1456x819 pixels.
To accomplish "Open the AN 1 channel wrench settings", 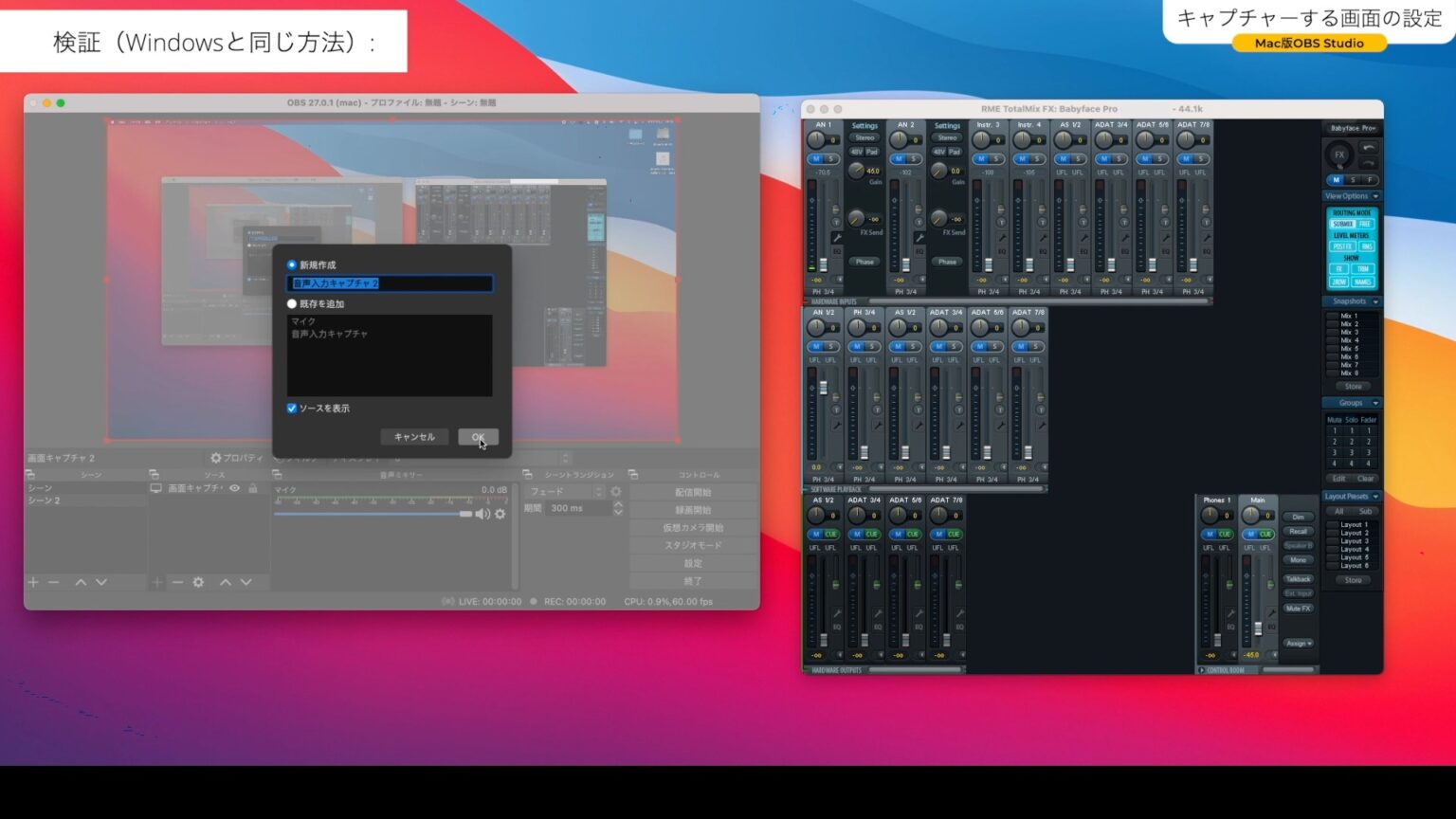I will 837,238.
